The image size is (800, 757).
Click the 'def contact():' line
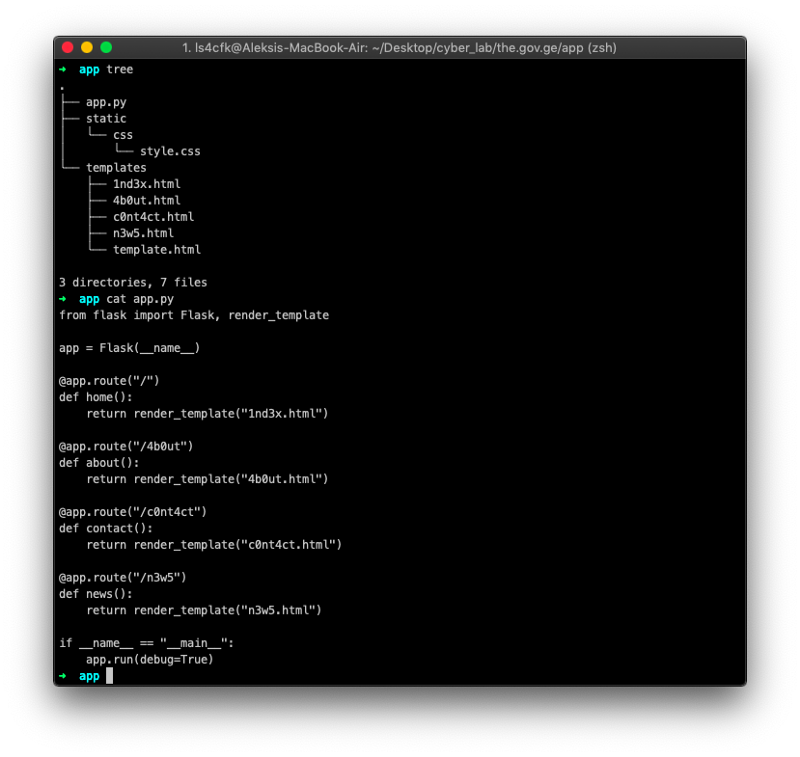coord(106,528)
